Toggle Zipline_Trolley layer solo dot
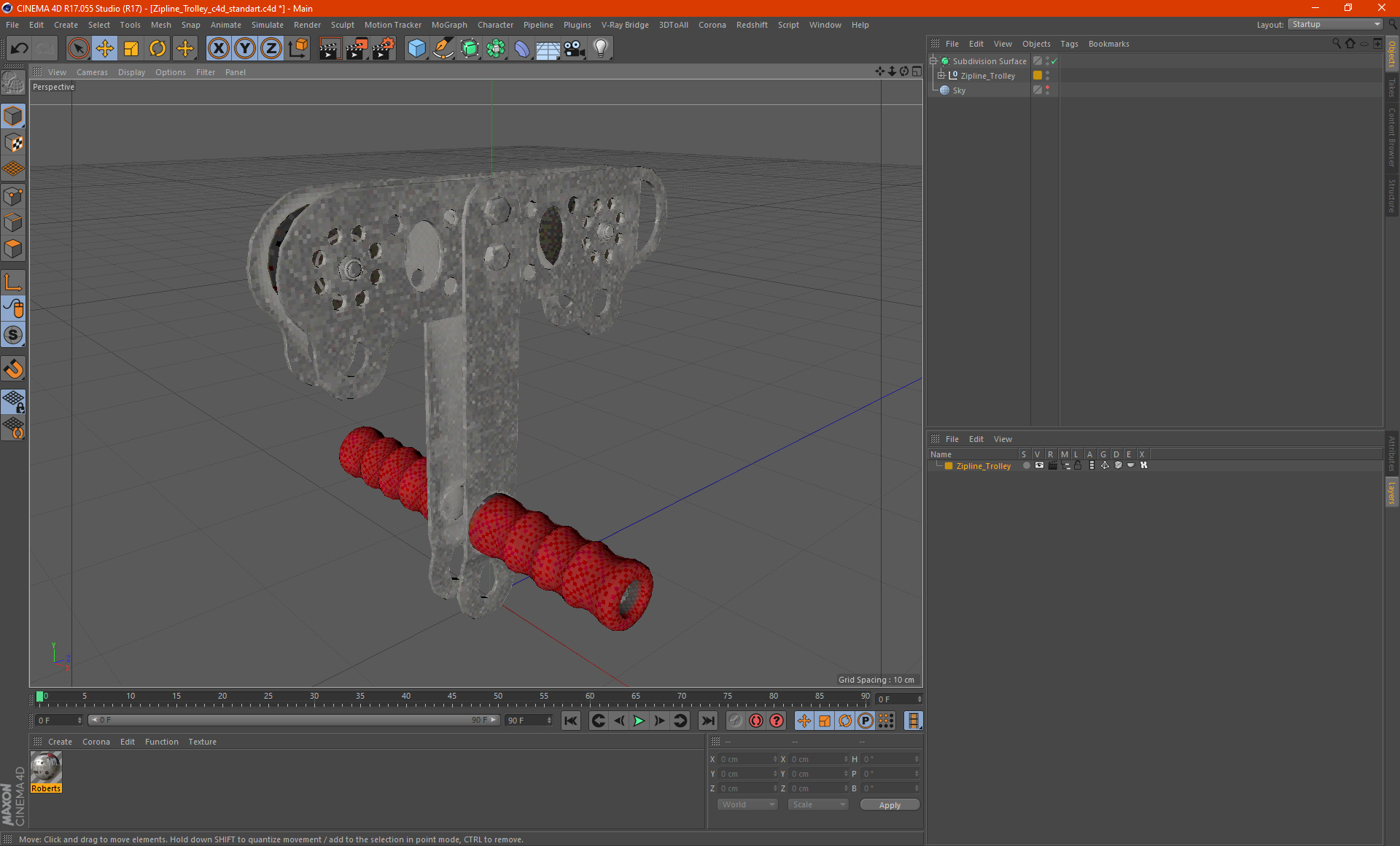 (x=1026, y=465)
